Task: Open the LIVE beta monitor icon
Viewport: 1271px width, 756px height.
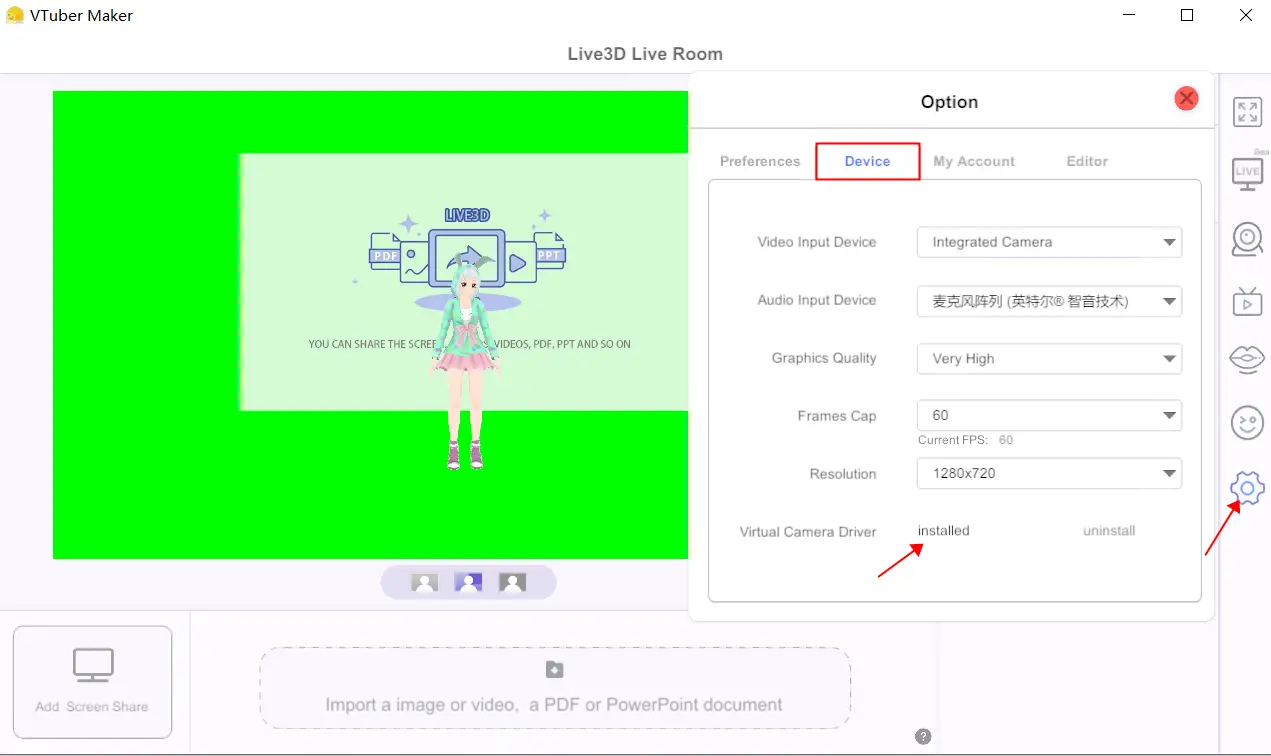Action: click(x=1248, y=174)
